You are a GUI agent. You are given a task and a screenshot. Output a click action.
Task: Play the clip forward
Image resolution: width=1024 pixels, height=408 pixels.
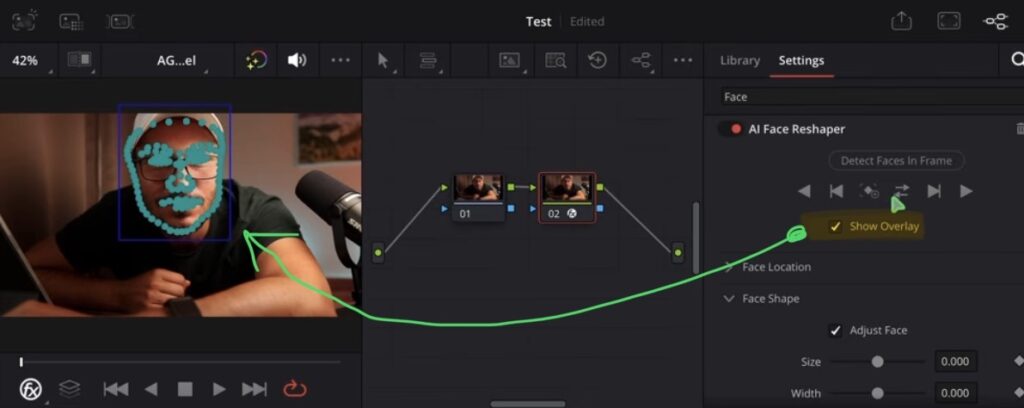tap(219, 390)
